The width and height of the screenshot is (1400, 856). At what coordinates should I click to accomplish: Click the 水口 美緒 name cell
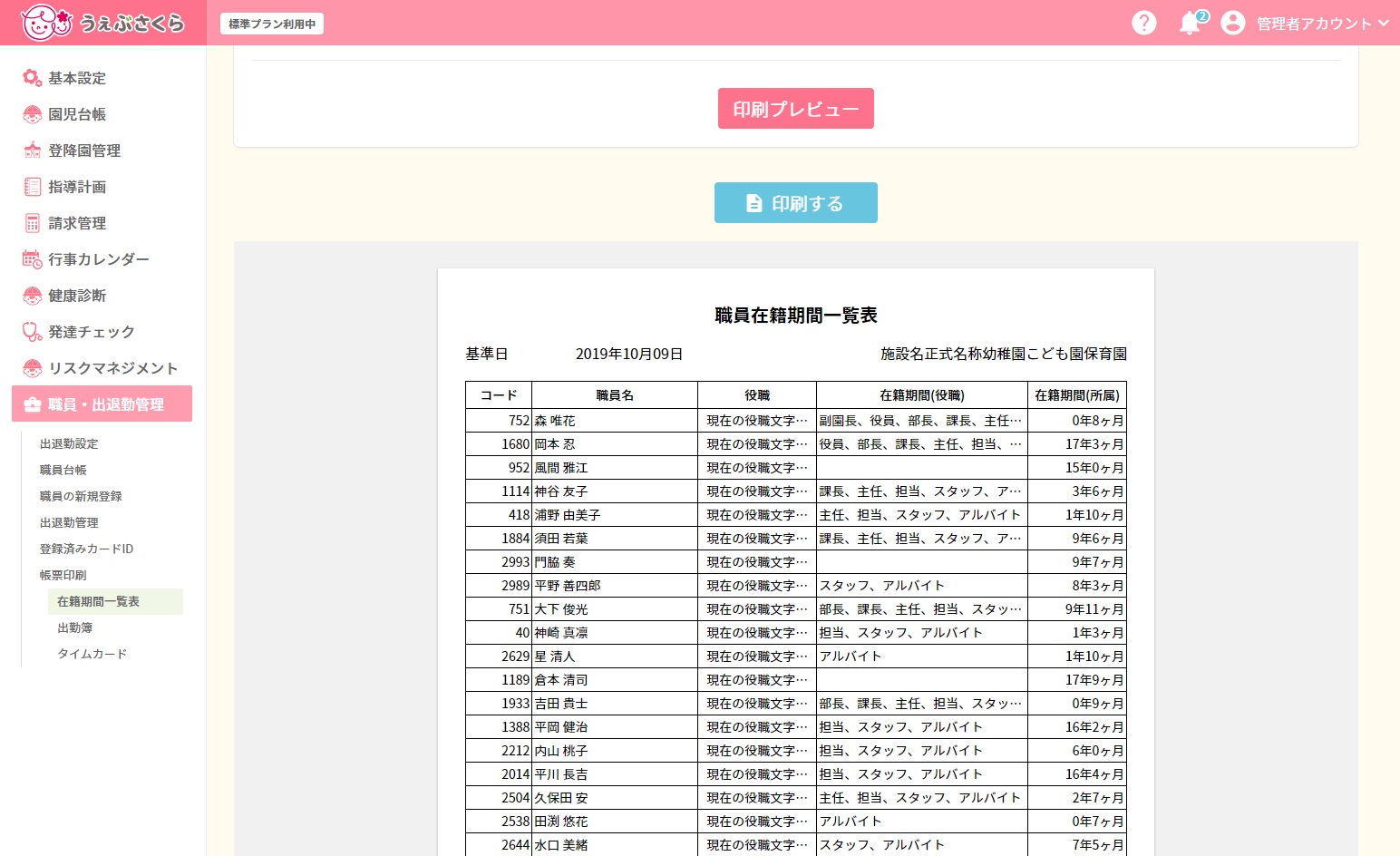(615, 845)
